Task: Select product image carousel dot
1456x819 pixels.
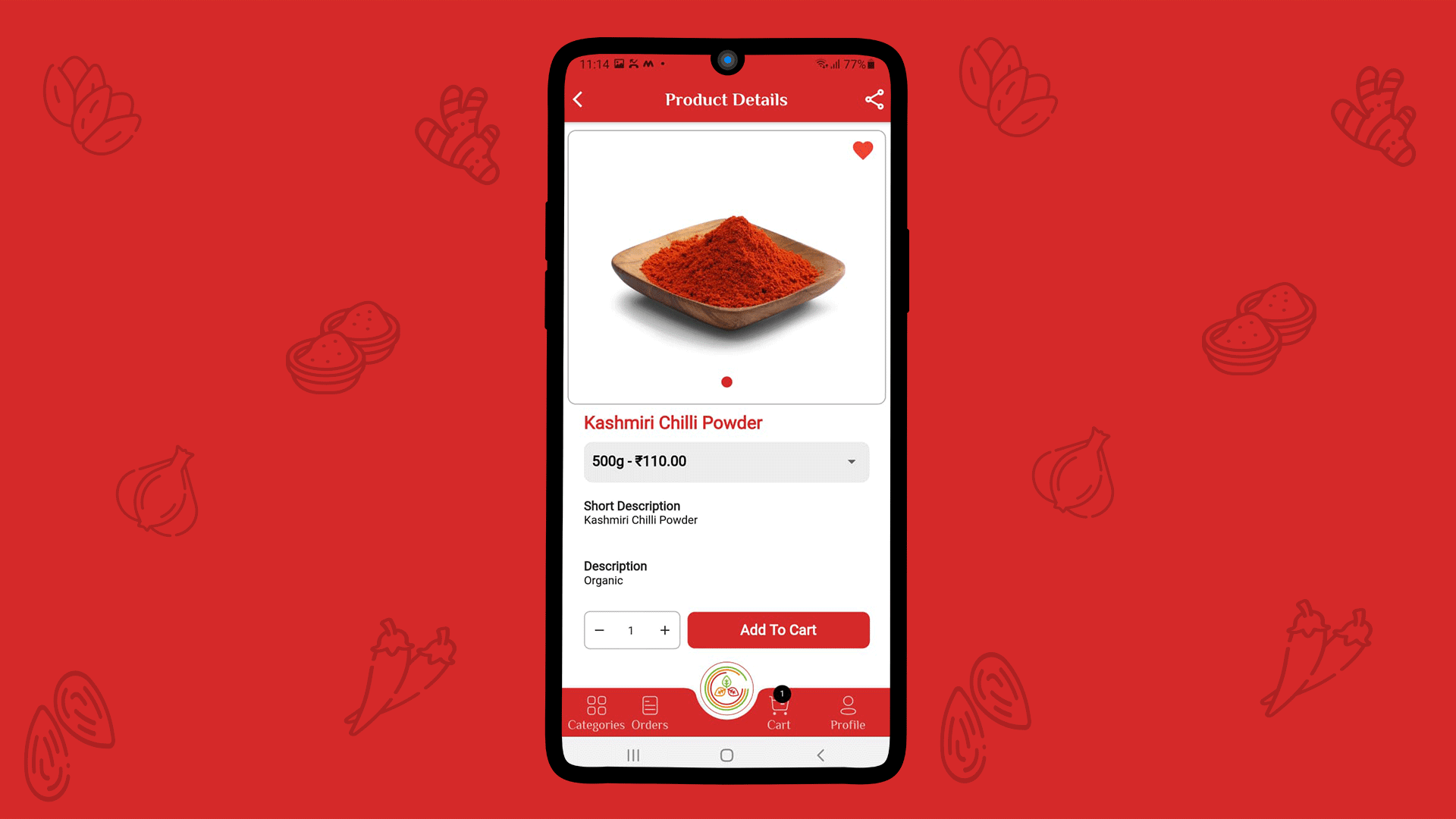Action: (727, 382)
